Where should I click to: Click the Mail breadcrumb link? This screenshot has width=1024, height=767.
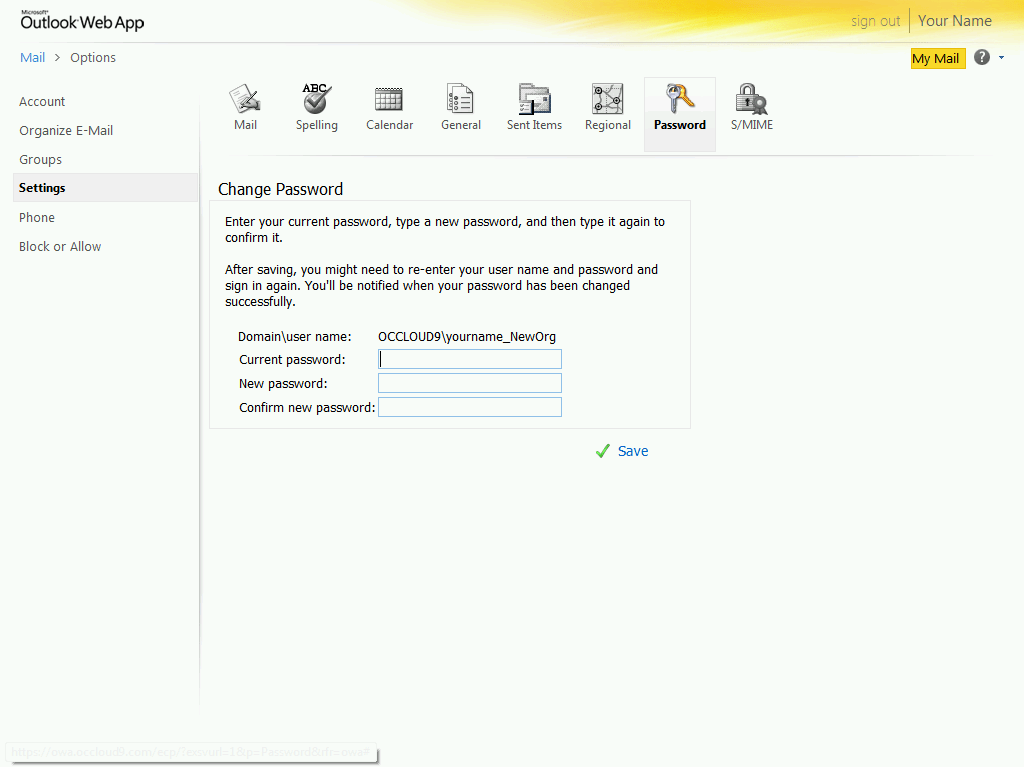coord(33,57)
